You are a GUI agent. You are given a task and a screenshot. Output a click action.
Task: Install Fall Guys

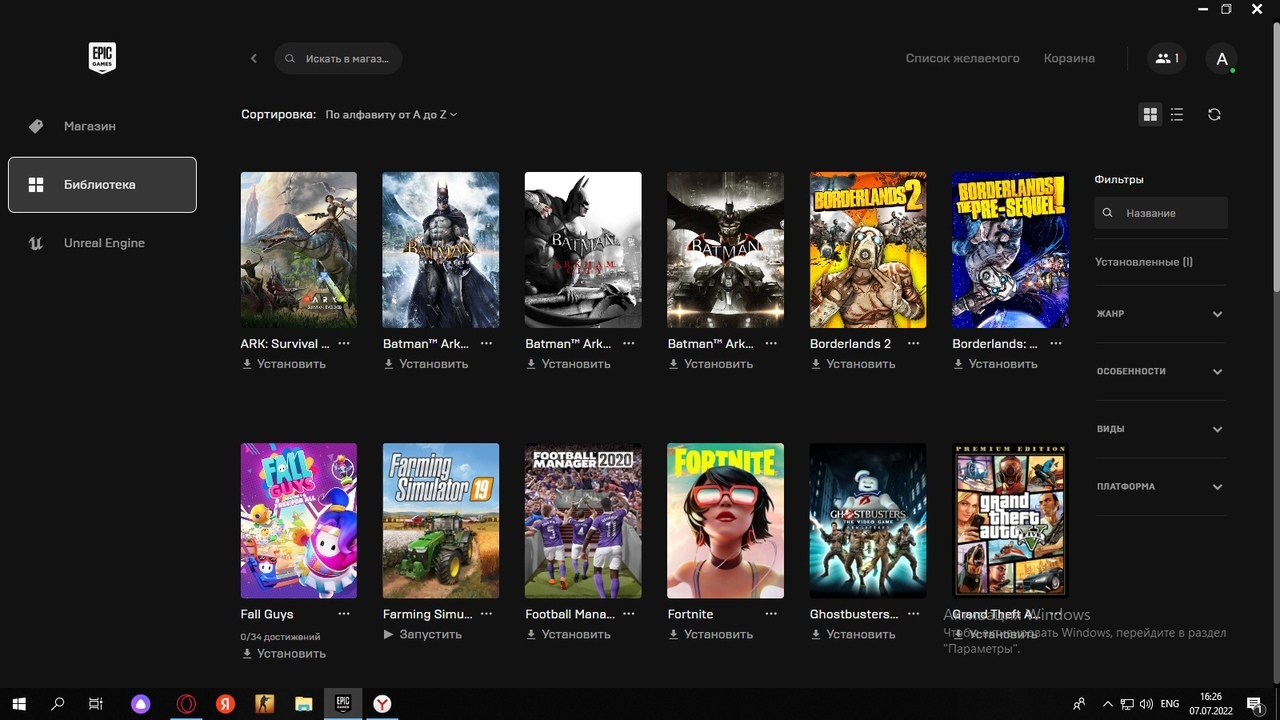(284, 654)
